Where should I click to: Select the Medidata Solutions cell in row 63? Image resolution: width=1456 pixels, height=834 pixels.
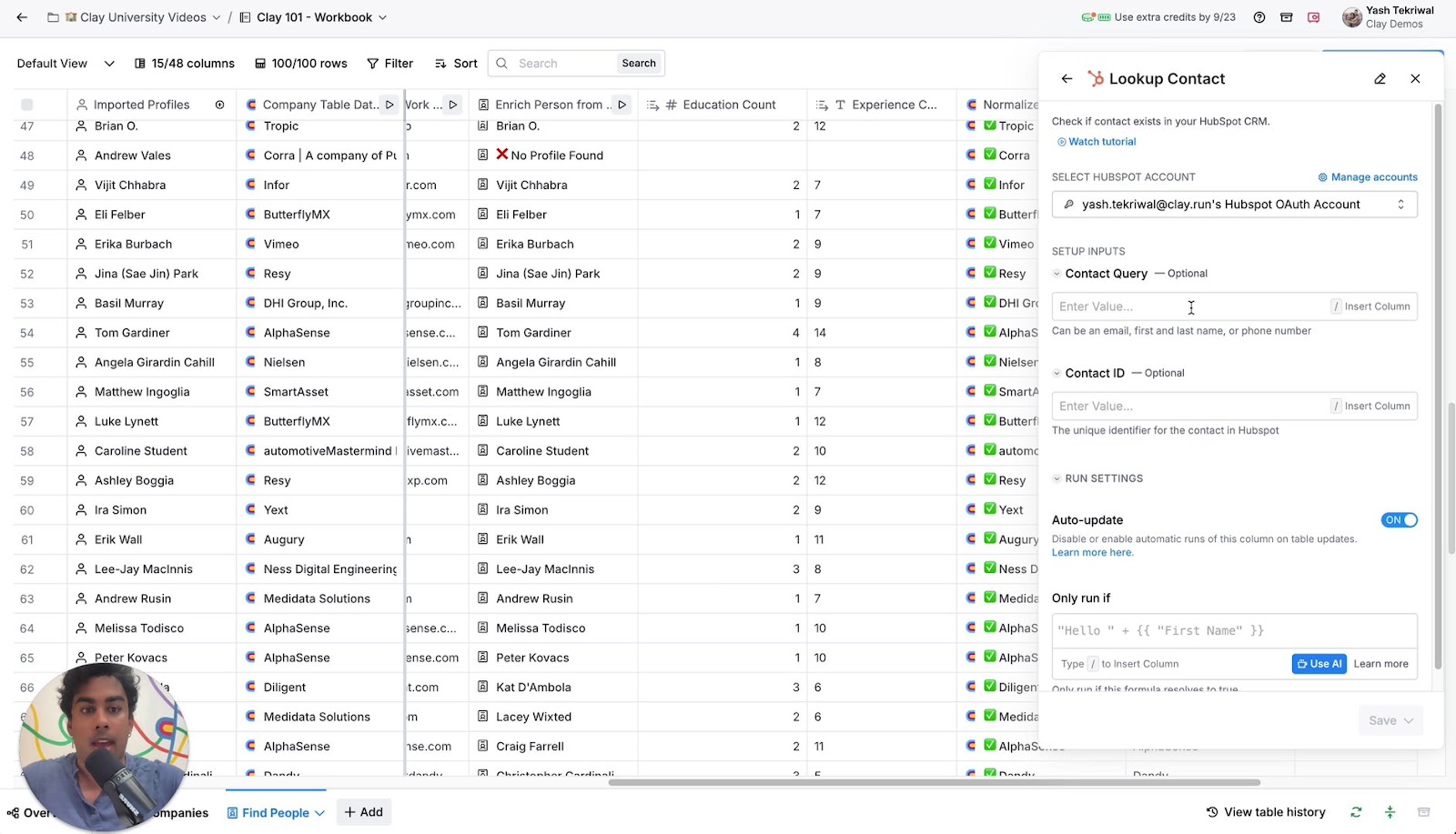tap(320, 598)
